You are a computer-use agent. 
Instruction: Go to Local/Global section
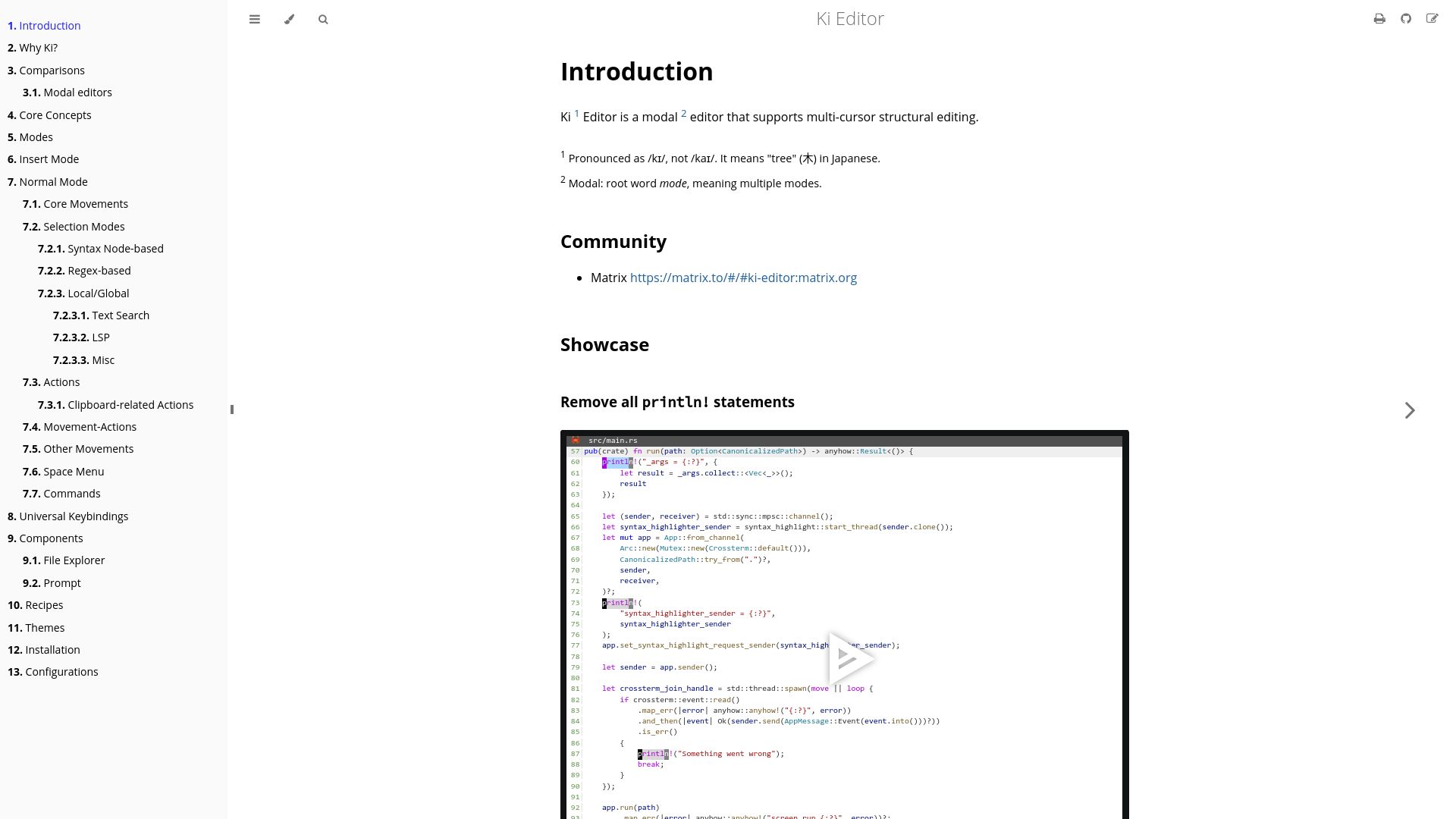(83, 293)
